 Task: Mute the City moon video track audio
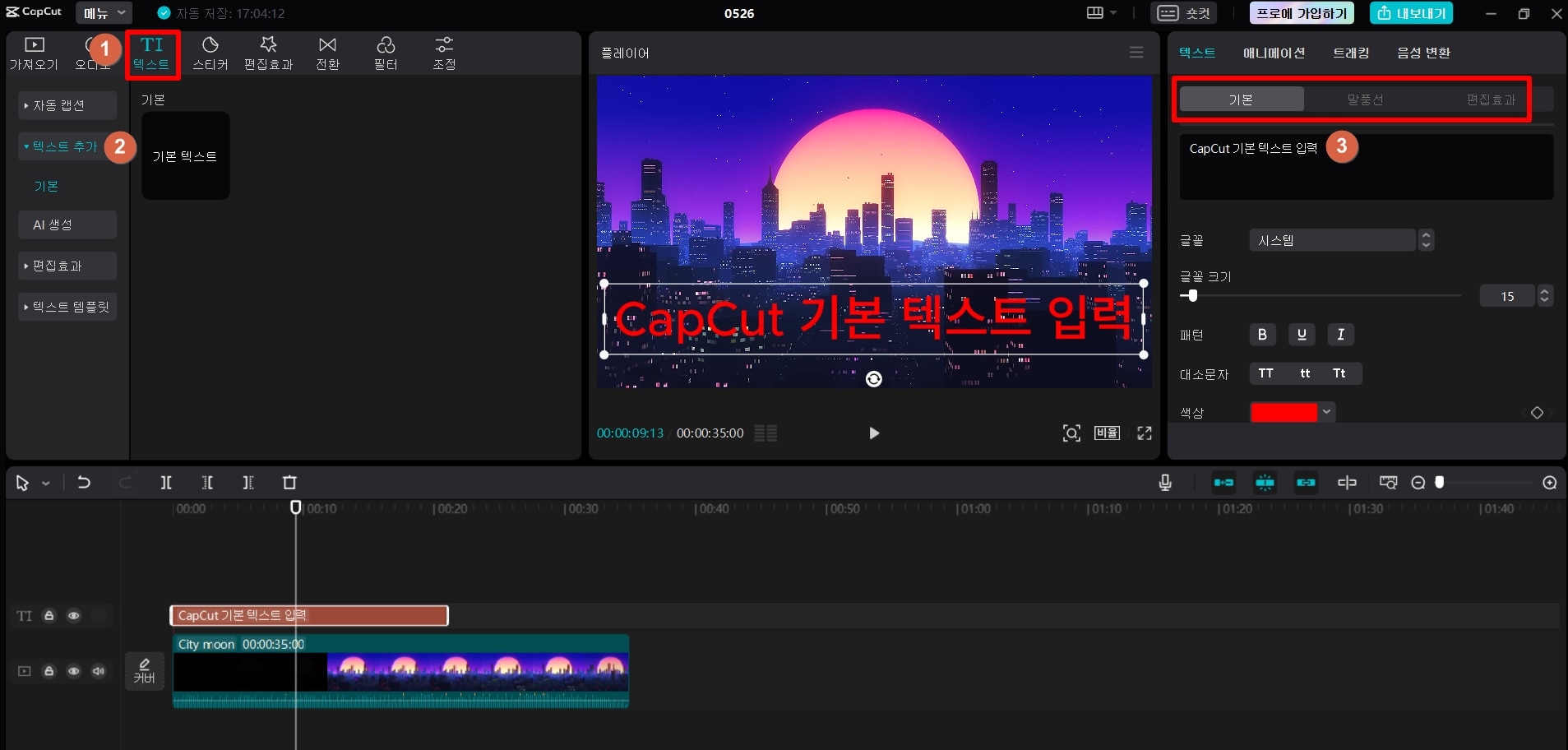pyautogui.click(x=99, y=671)
